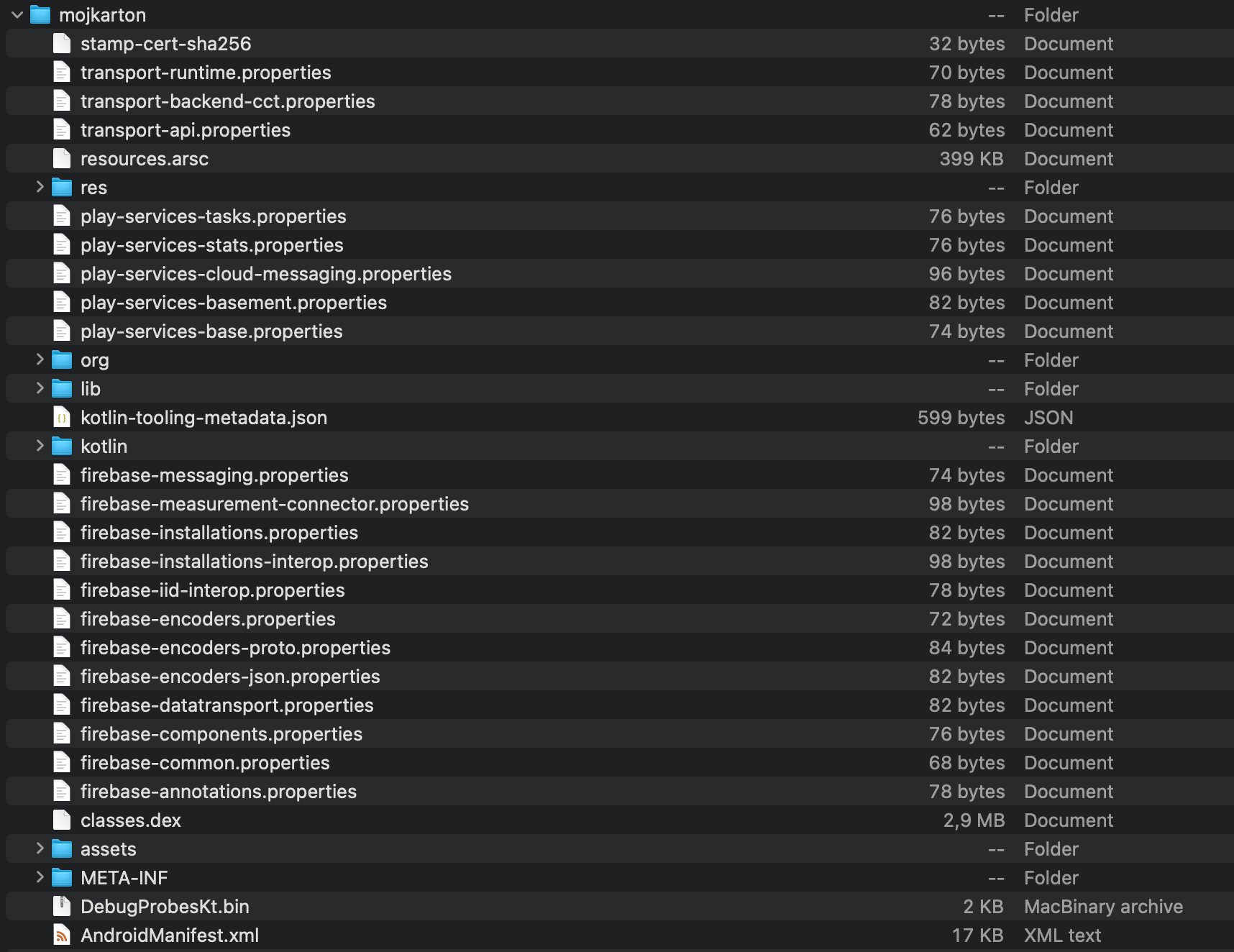Select play-services-base.properties file name
This screenshot has width=1234, height=952.
(211, 331)
